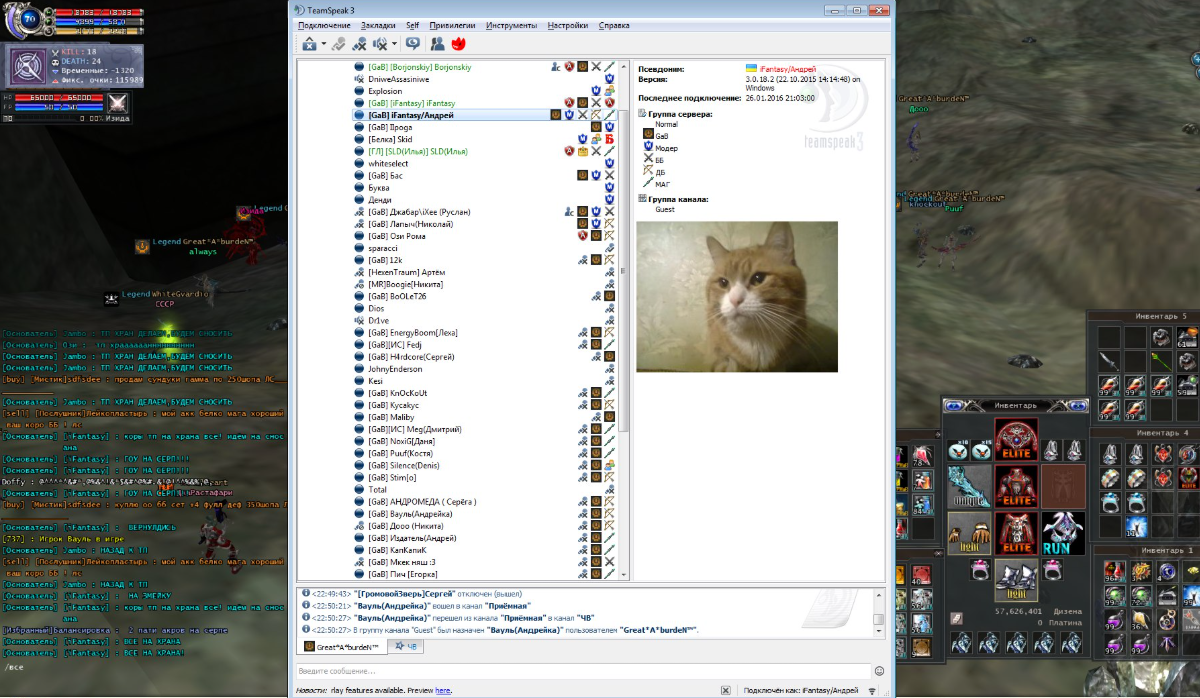Open the text chat toolbar icon

tap(412, 44)
